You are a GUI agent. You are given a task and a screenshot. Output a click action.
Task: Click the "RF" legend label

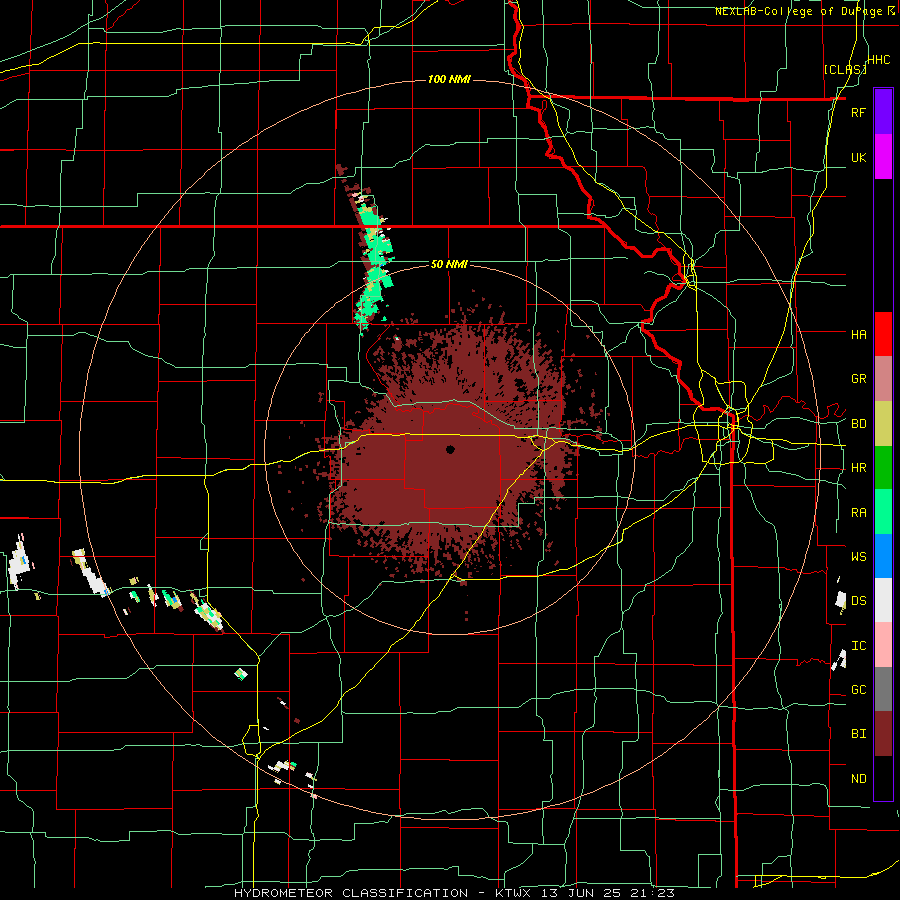pyautogui.click(x=858, y=112)
